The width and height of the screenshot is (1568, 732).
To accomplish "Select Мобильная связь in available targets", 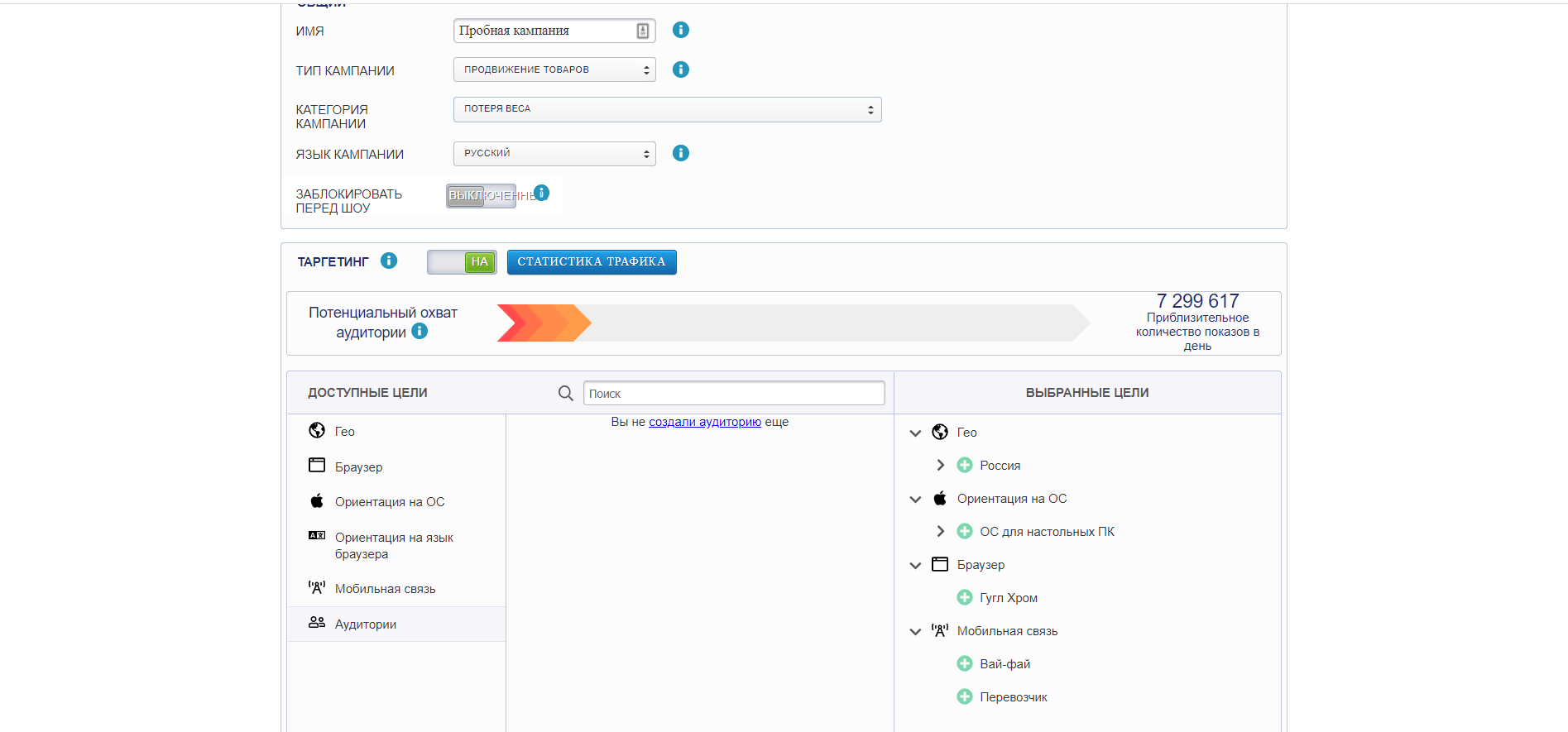I will (x=385, y=588).
